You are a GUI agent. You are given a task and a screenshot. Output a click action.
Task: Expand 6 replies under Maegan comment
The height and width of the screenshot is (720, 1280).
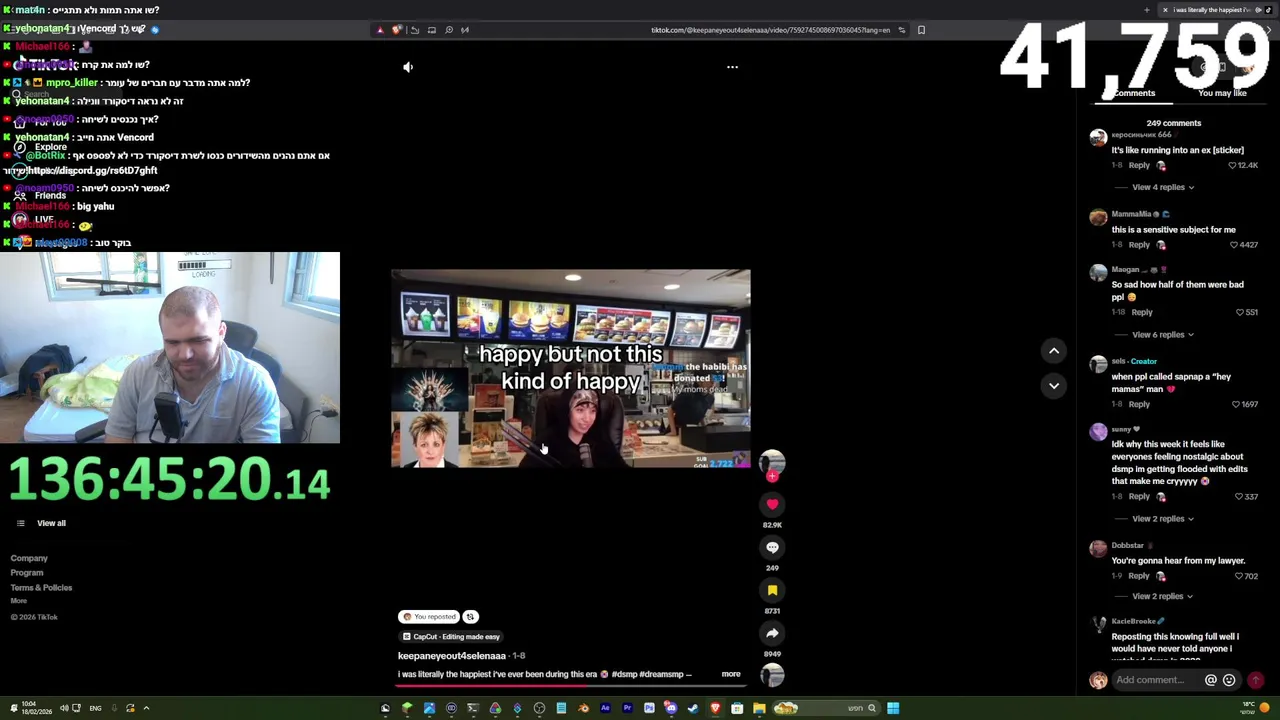click(1163, 335)
